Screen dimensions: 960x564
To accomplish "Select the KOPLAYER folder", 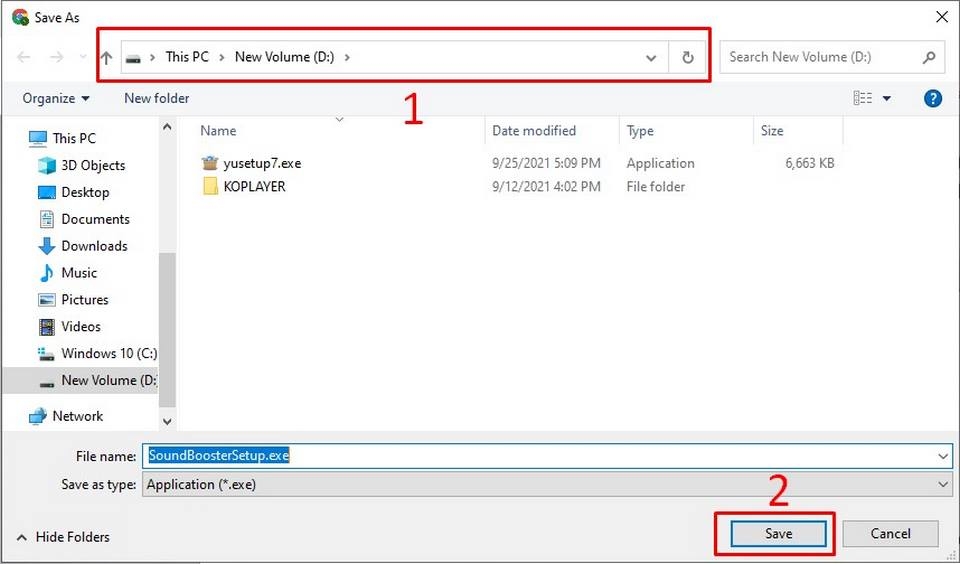I will click(254, 186).
